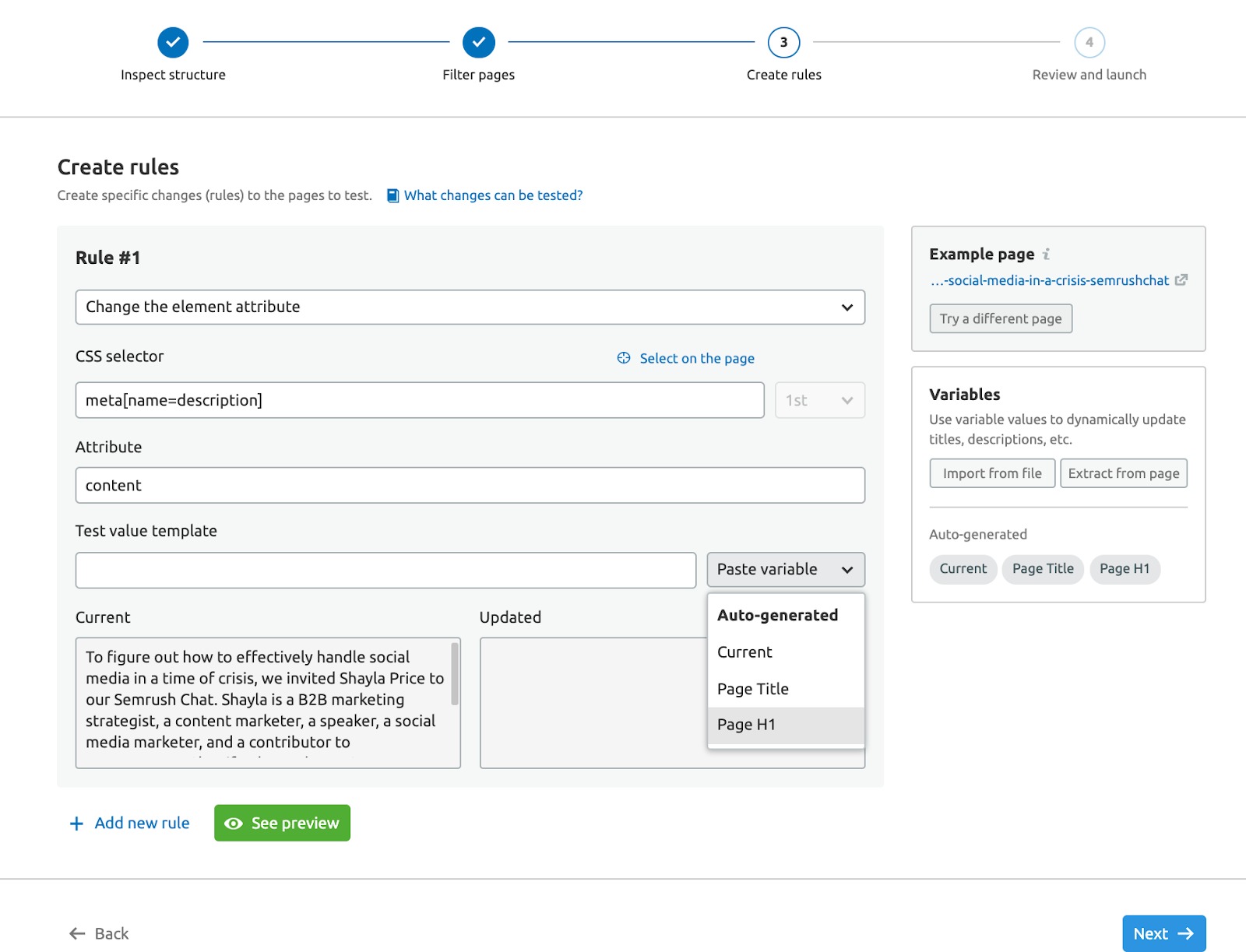Open What changes can be tested link
The width and height of the screenshot is (1246, 952).
[493, 195]
